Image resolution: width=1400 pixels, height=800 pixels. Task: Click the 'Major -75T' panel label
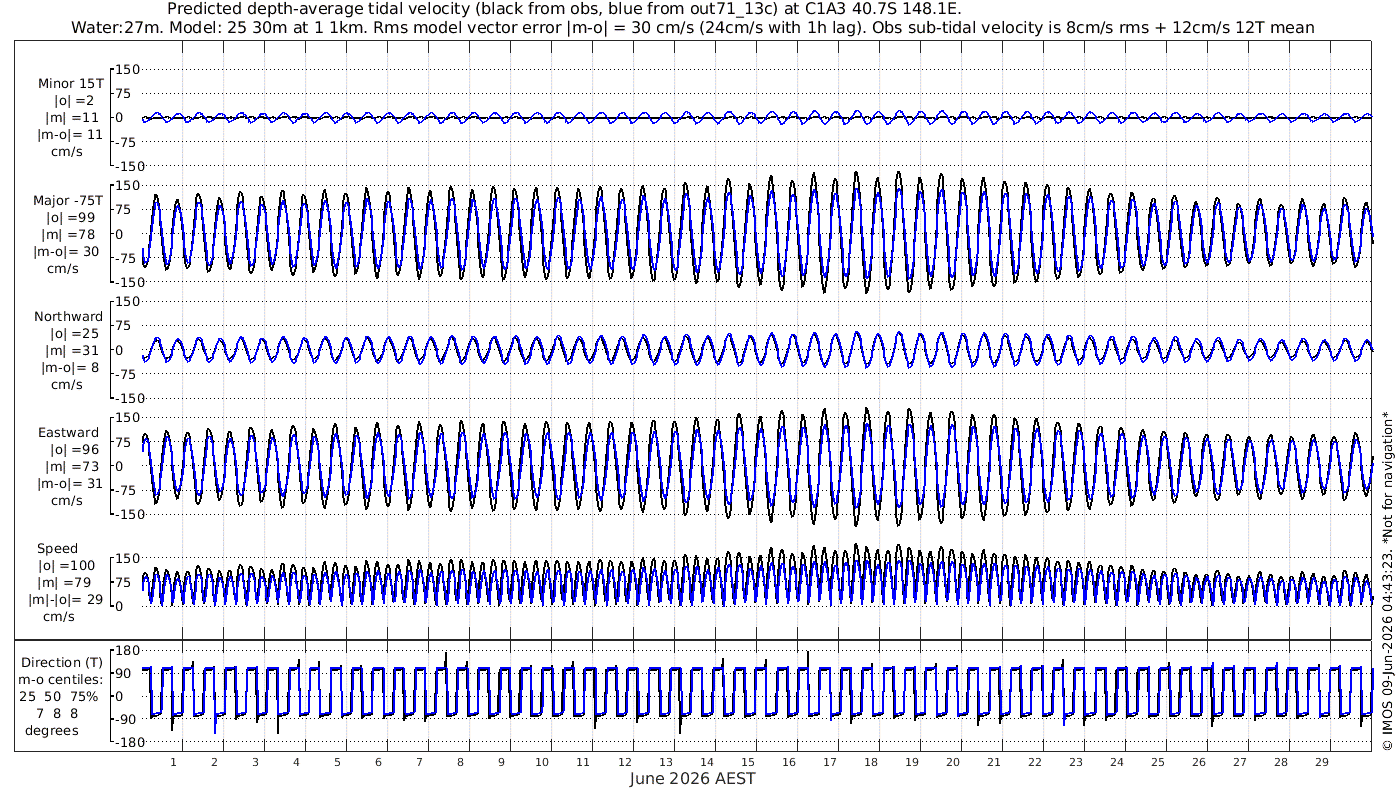click(x=68, y=201)
